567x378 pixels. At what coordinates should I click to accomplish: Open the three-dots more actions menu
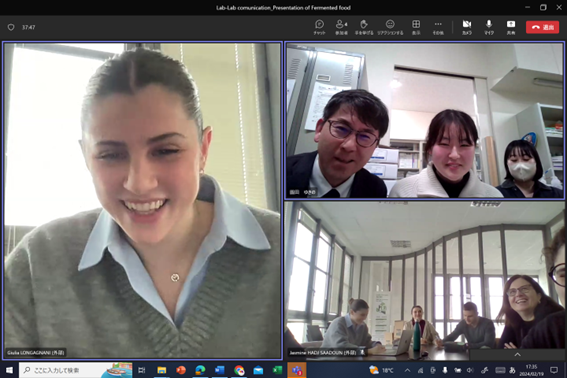click(x=438, y=27)
